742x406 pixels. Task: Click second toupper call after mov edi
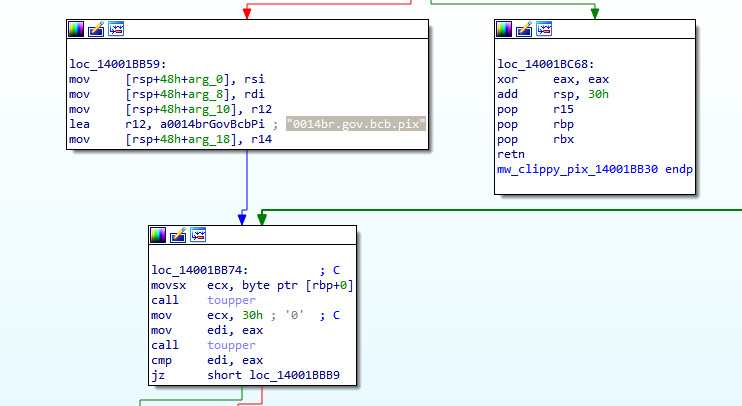pyautogui.click(x=231, y=345)
